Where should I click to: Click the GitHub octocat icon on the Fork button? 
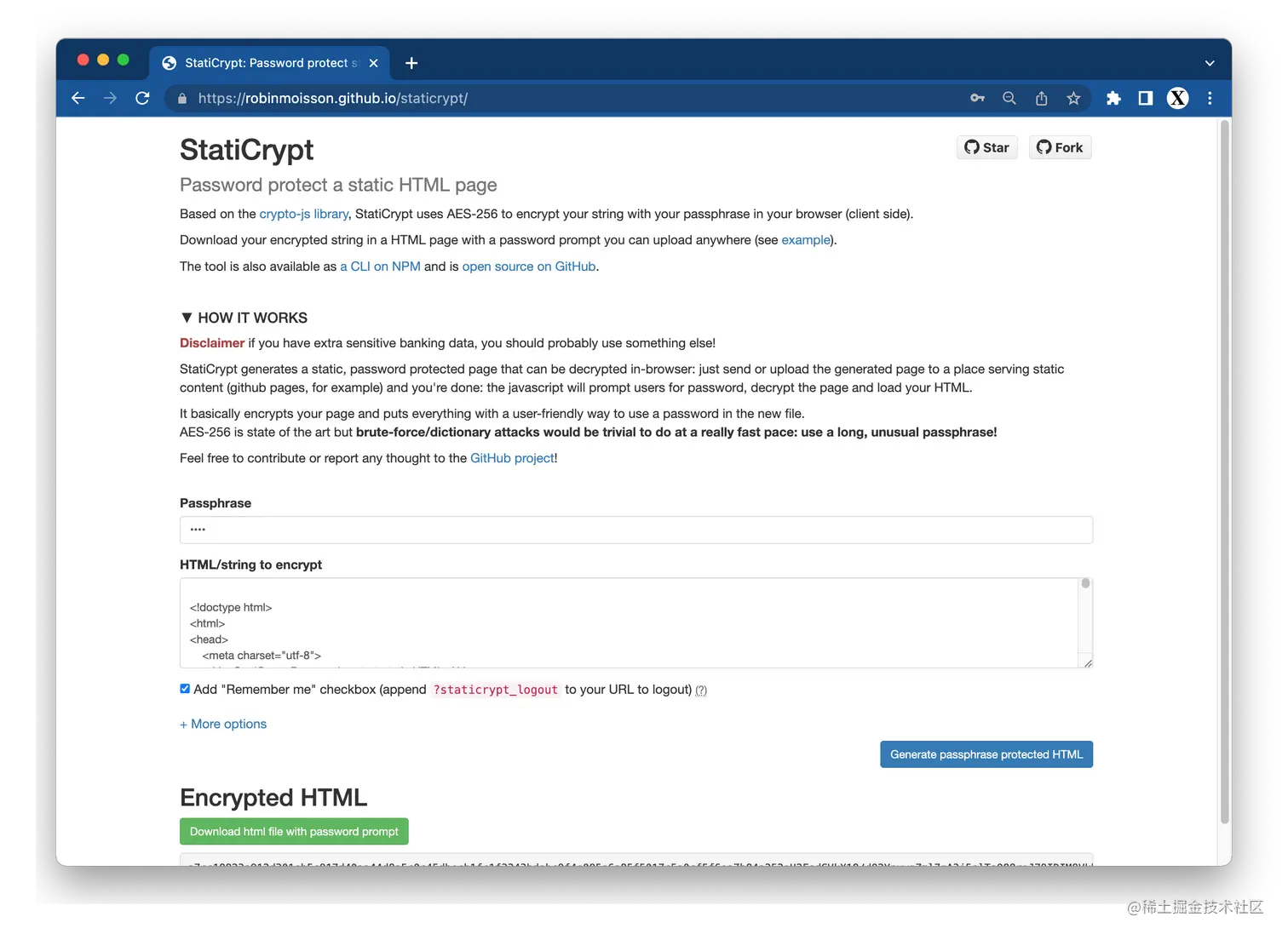[1044, 146]
